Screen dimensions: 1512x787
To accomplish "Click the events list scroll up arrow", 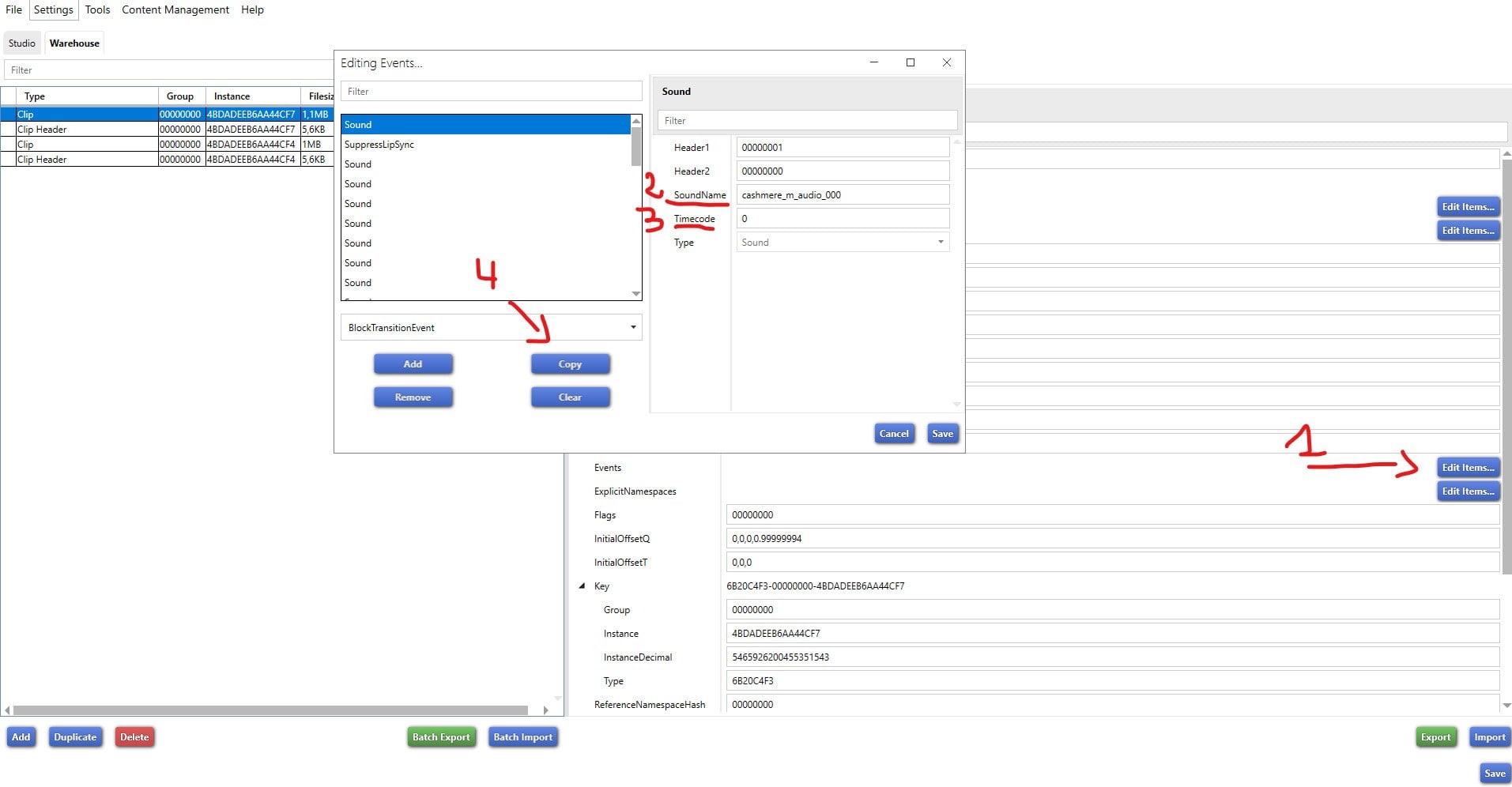I will [x=636, y=121].
